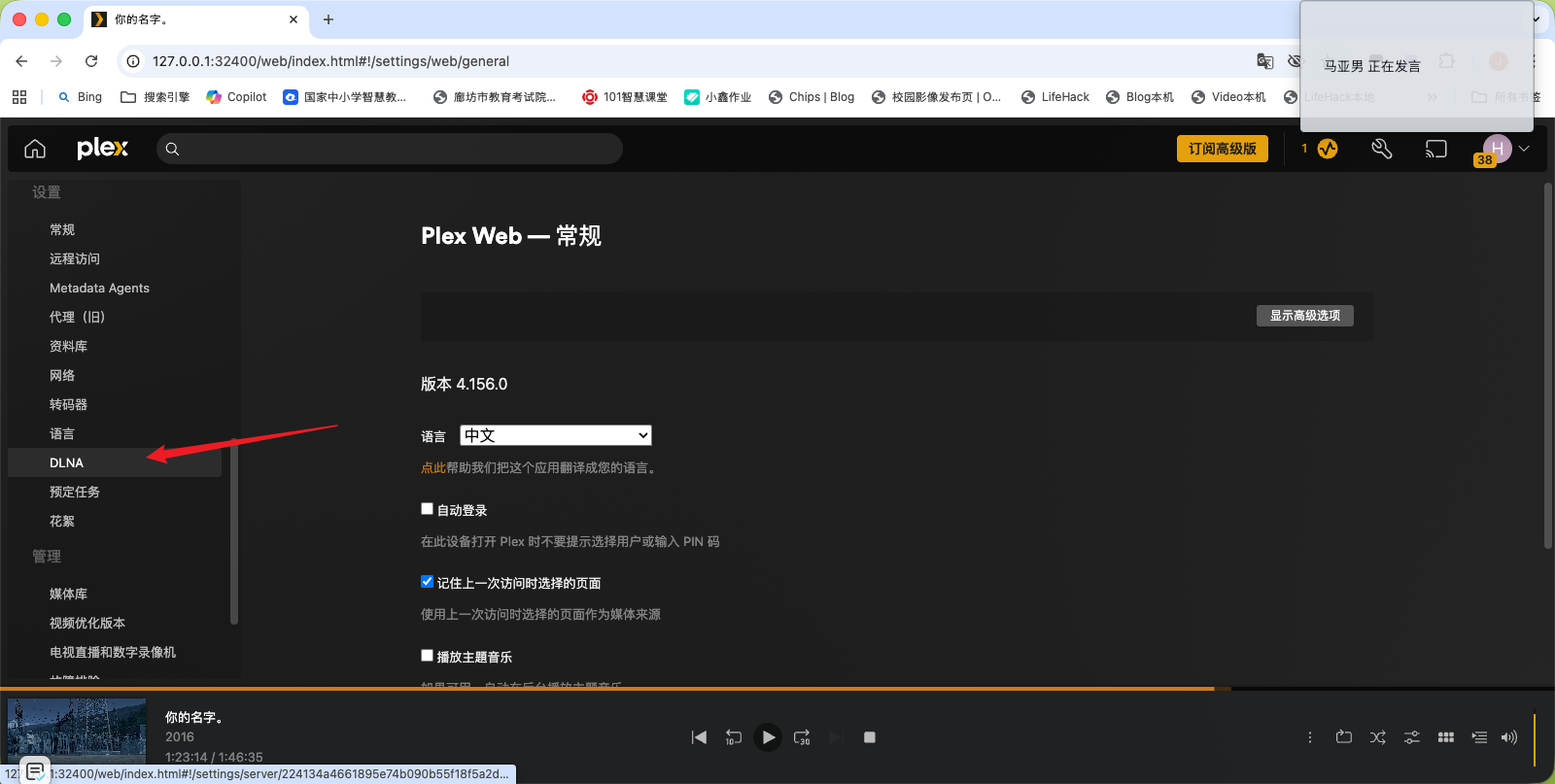The height and width of the screenshot is (784, 1555).
Task: Open the cast to device icon
Action: click(x=1436, y=149)
